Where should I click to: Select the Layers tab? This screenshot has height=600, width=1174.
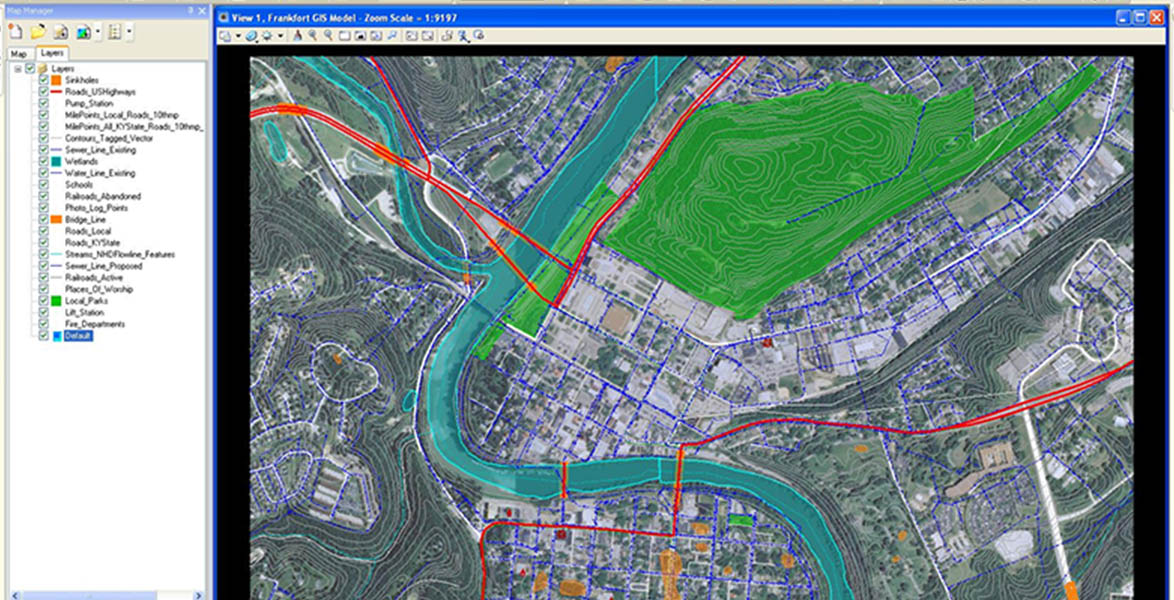51,54
